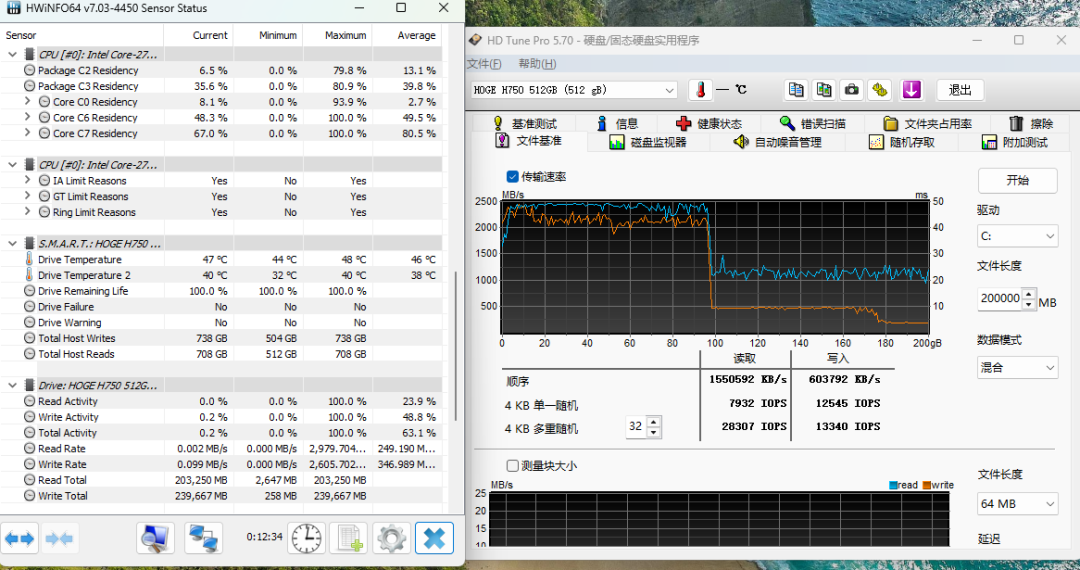1080x570 pixels.
Task: Click the Average column header
Action: click(407, 35)
